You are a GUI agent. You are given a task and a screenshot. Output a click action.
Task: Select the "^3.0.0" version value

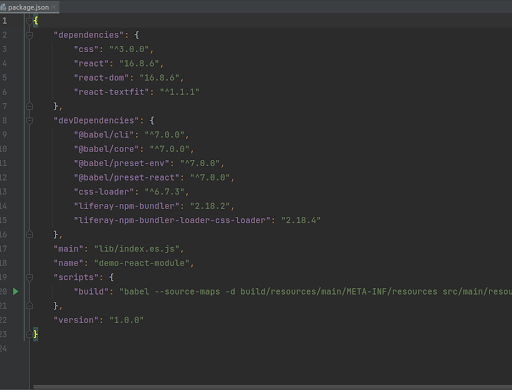129,49
